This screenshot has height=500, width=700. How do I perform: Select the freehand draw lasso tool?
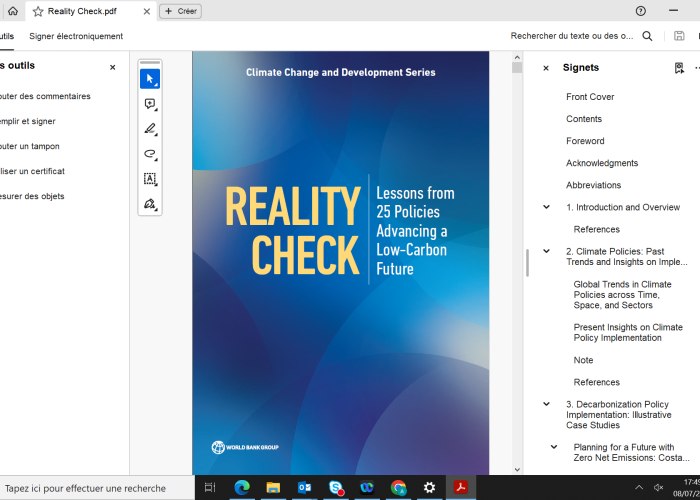click(x=150, y=154)
